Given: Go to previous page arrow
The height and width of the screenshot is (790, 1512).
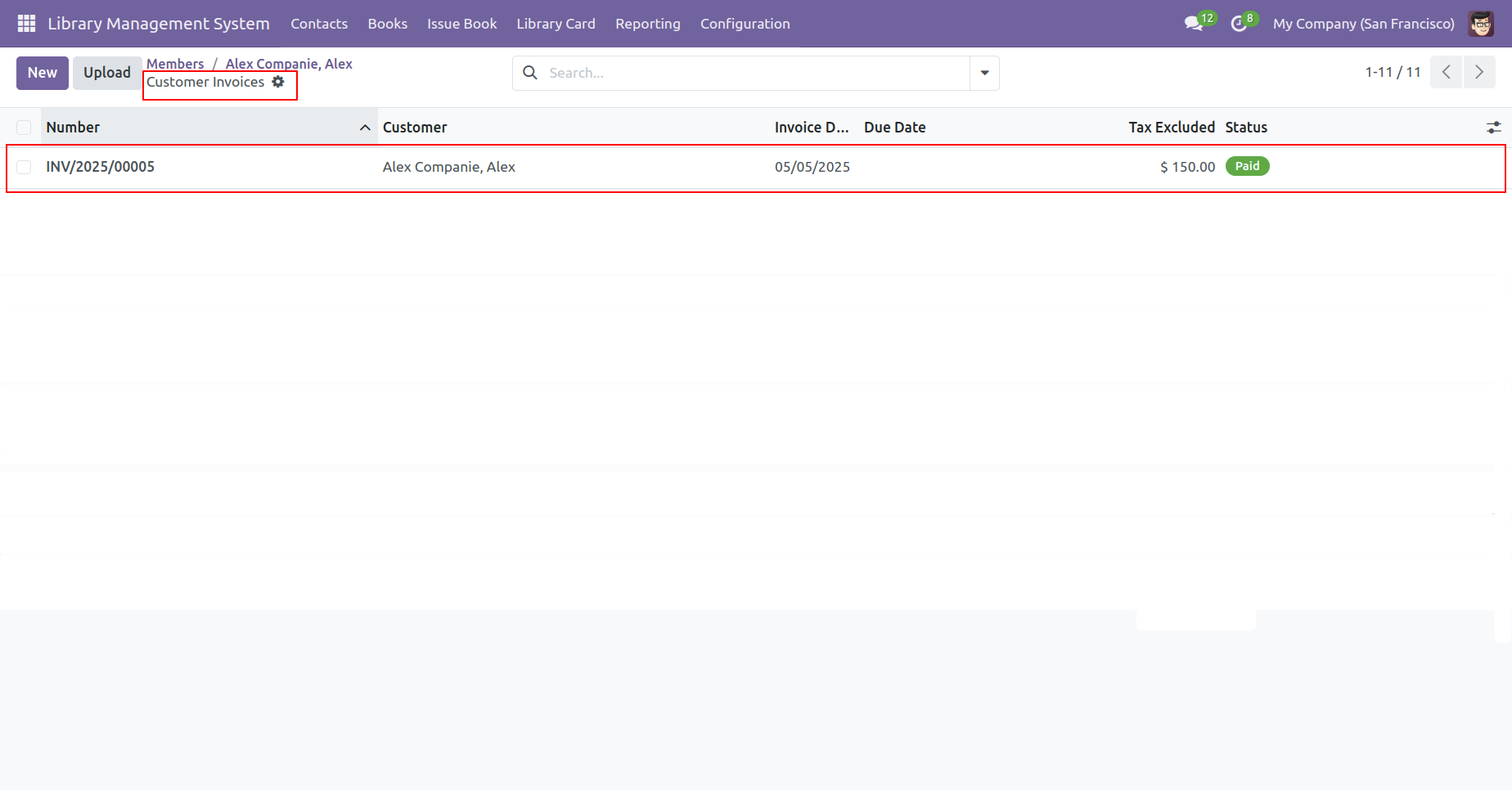Looking at the screenshot, I should [1446, 73].
